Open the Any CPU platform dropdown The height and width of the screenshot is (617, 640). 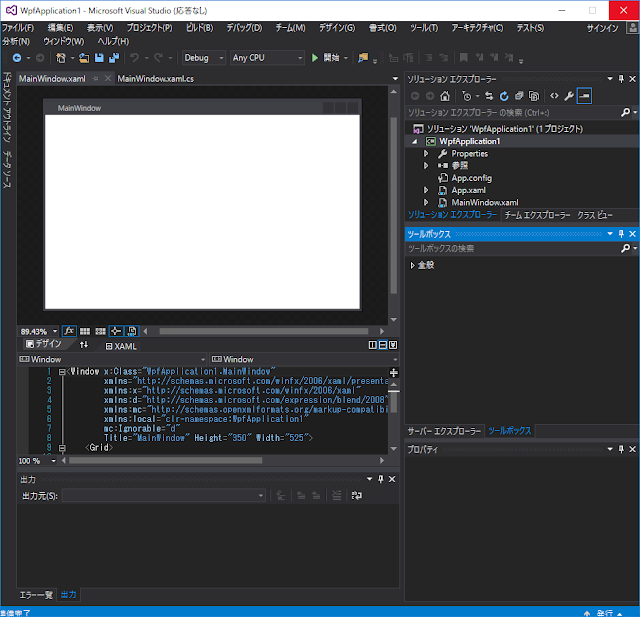coord(267,58)
